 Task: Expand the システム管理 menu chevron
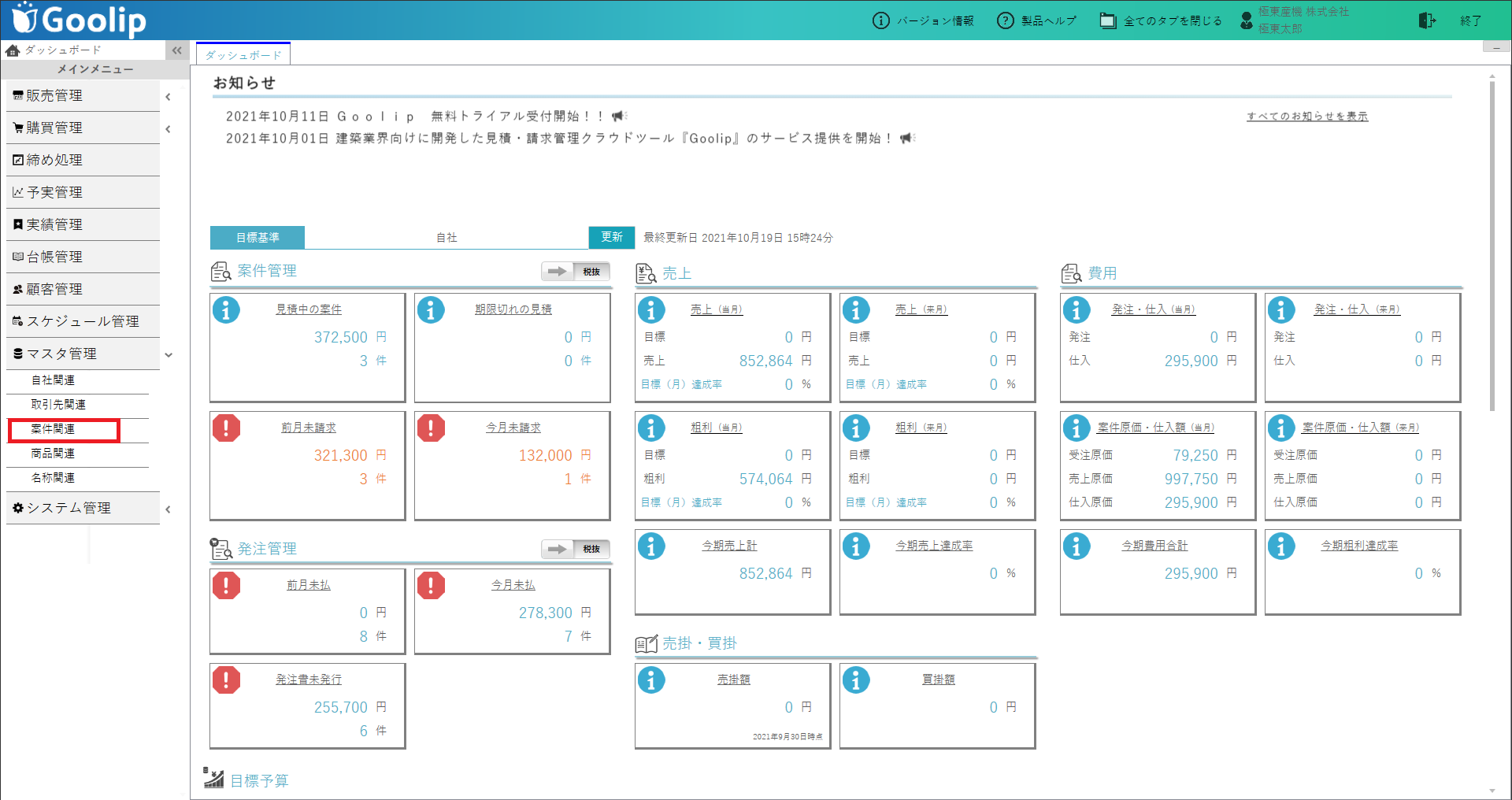168,509
